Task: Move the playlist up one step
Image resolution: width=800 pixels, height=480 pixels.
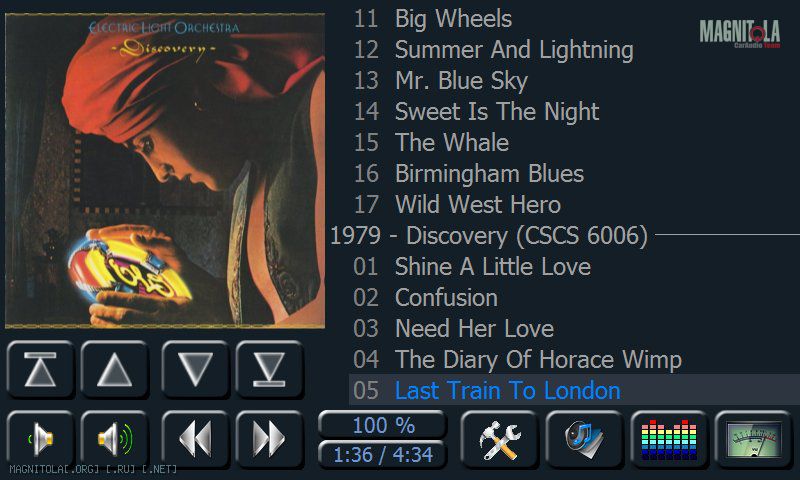Action: click(115, 369)
